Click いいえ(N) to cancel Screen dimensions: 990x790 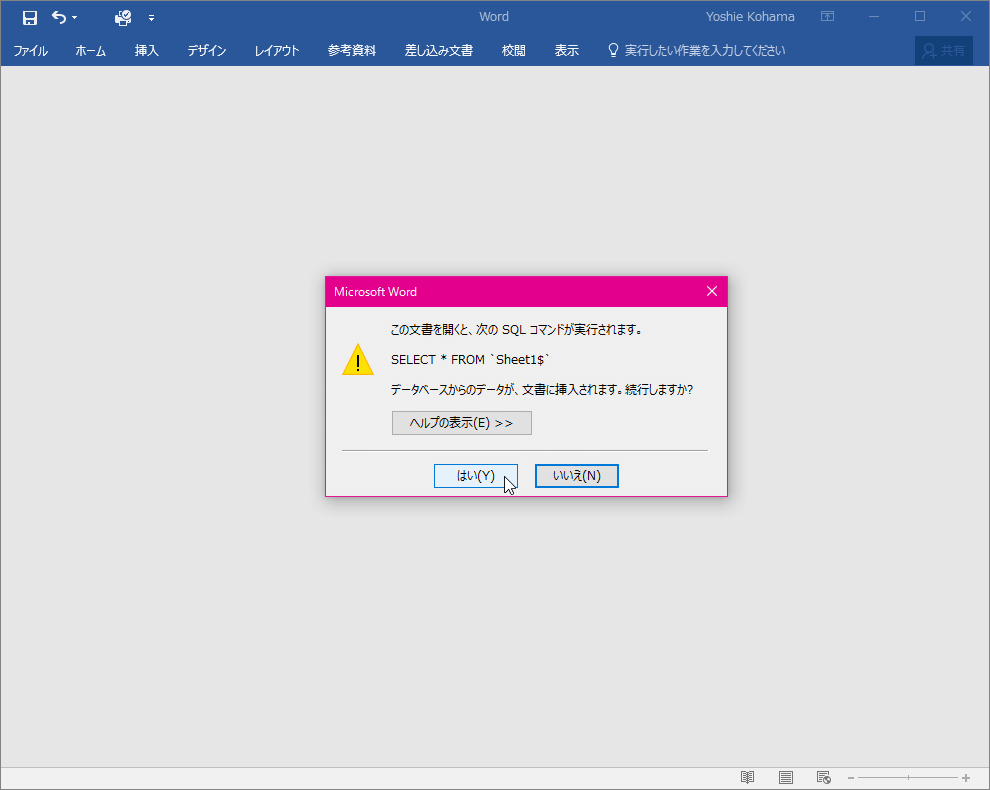click(x=576, y=476)
